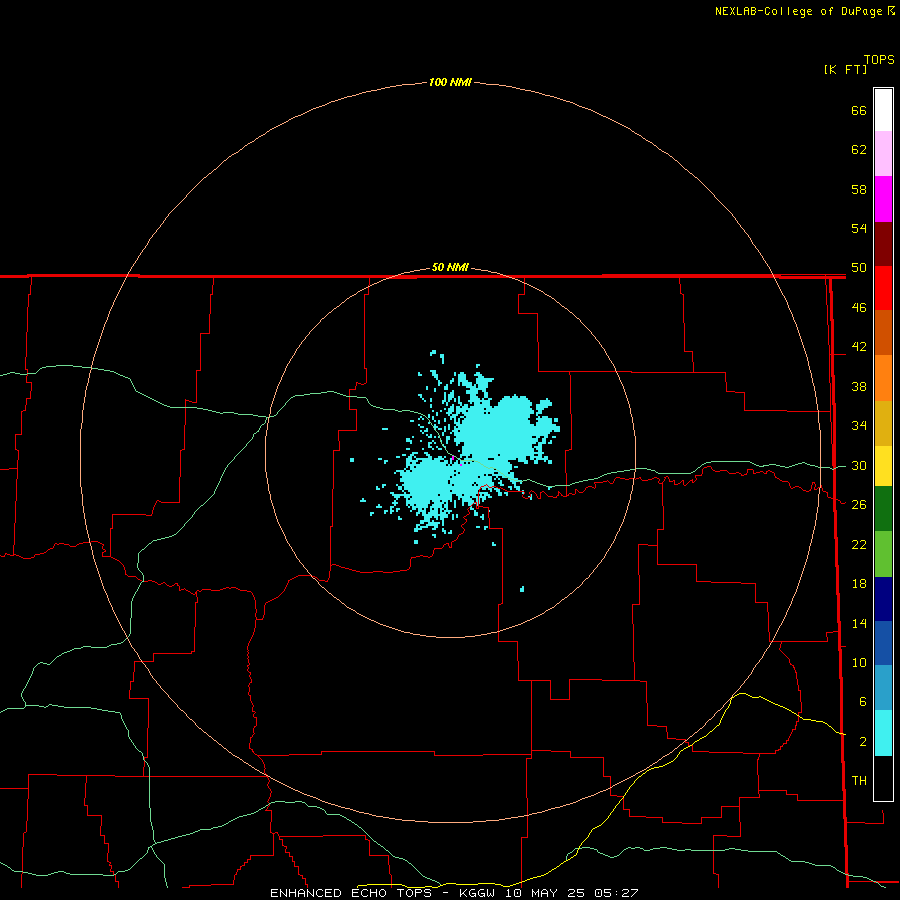The height and width of the screenshot is (900, 900).
Task: Click the 26 scale label
Action: pos(859,505)
